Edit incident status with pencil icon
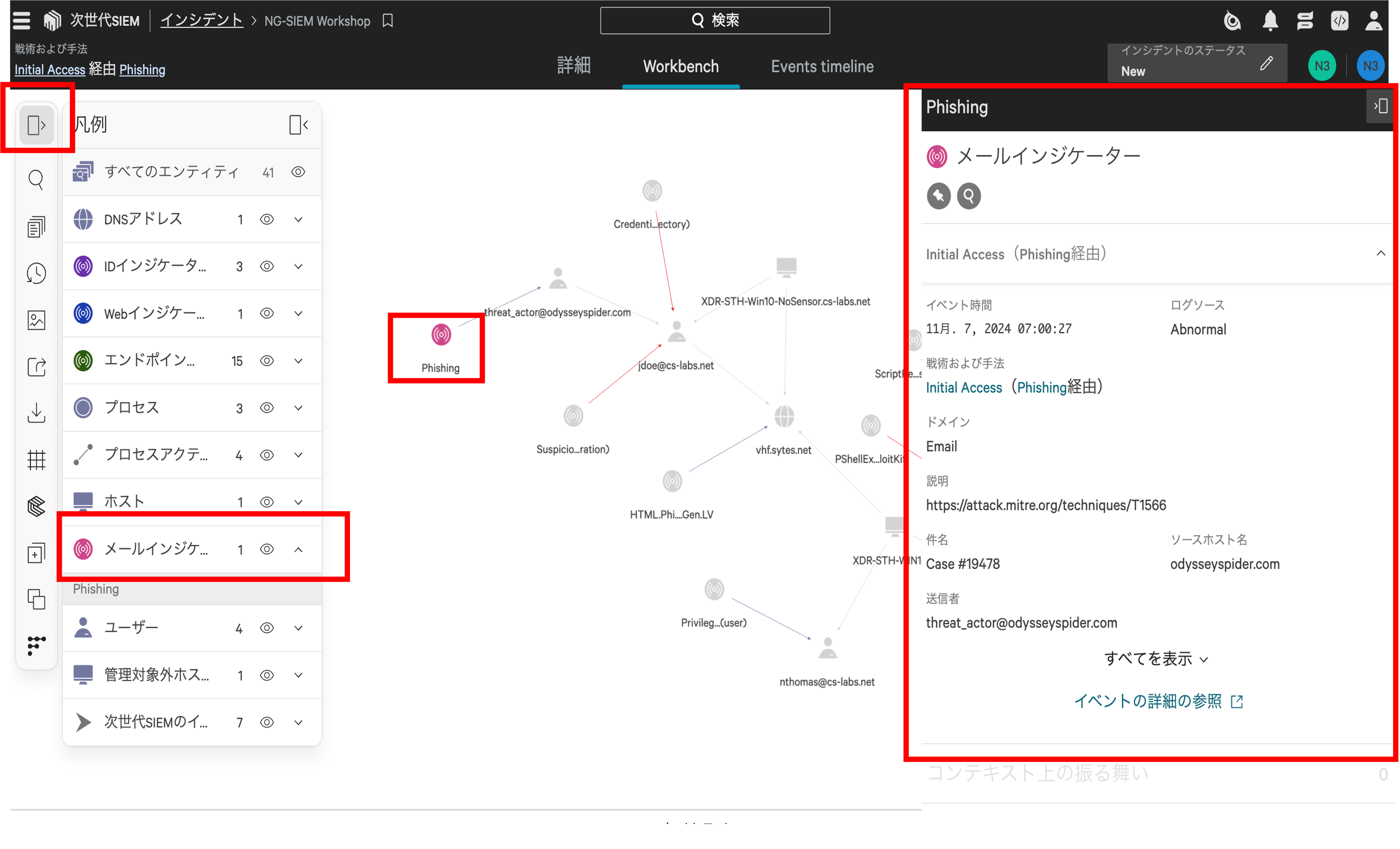 (x=1267, y=63)
